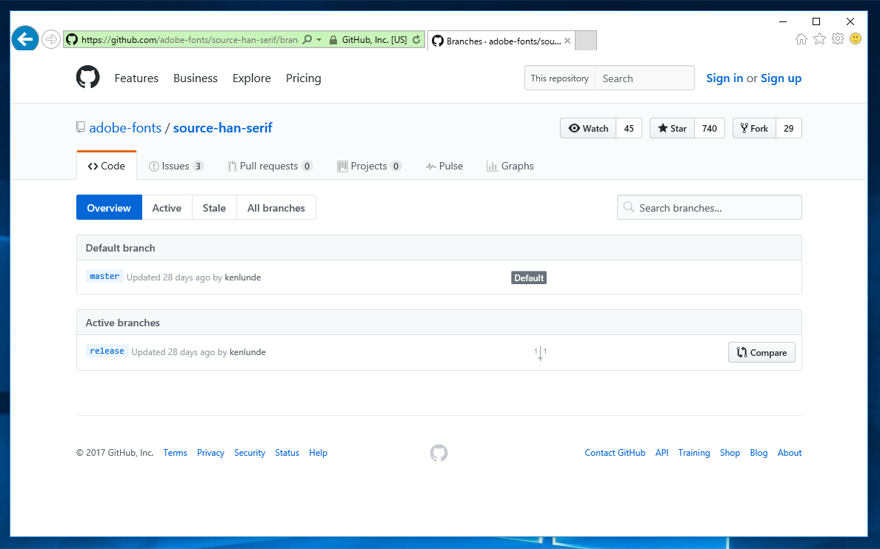Screen dimensions: 880x549
Task: Open kenlunde profile in master row
Action: click(242, 277)
